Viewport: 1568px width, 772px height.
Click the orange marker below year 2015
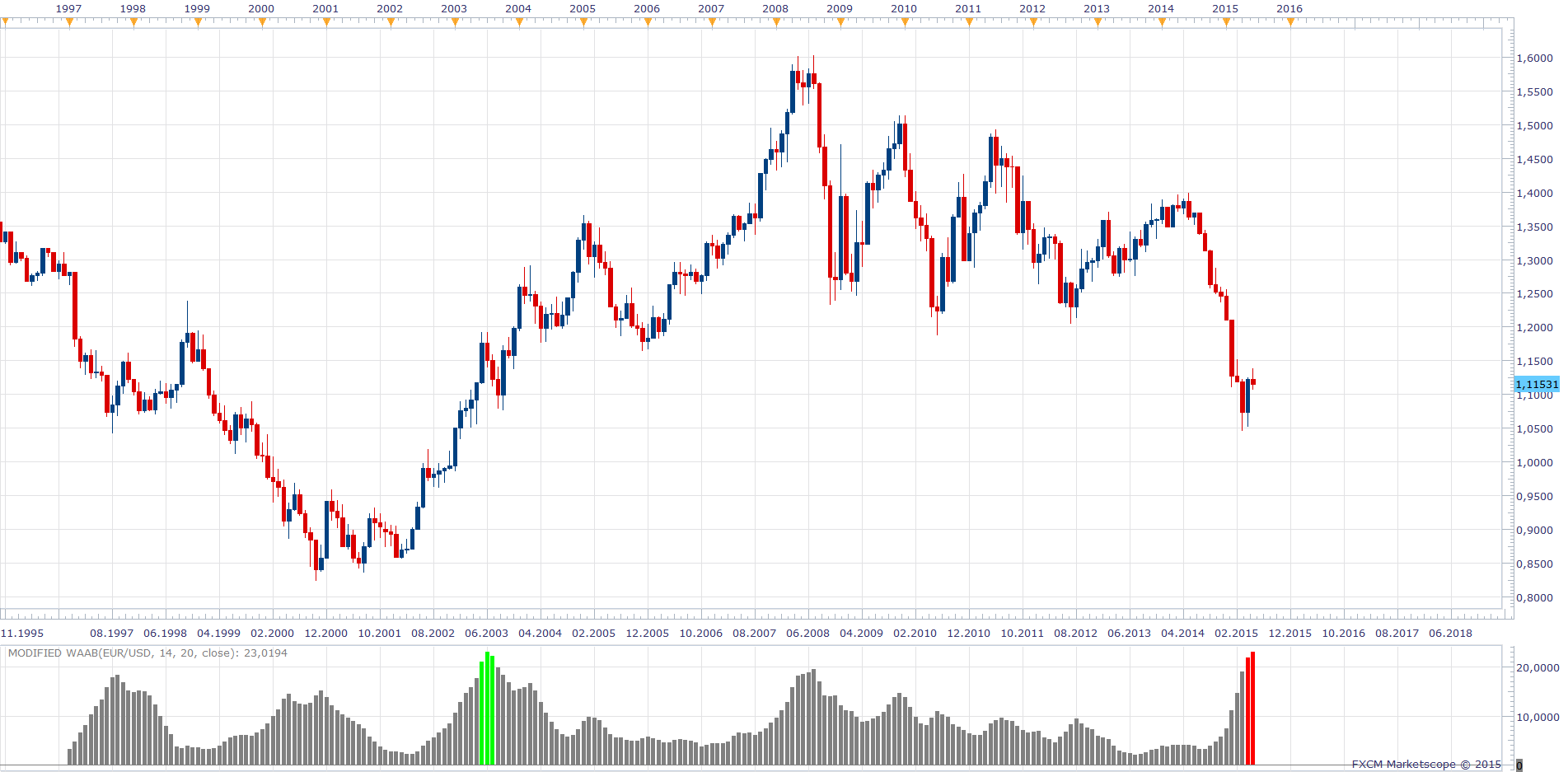(1227, 22)
